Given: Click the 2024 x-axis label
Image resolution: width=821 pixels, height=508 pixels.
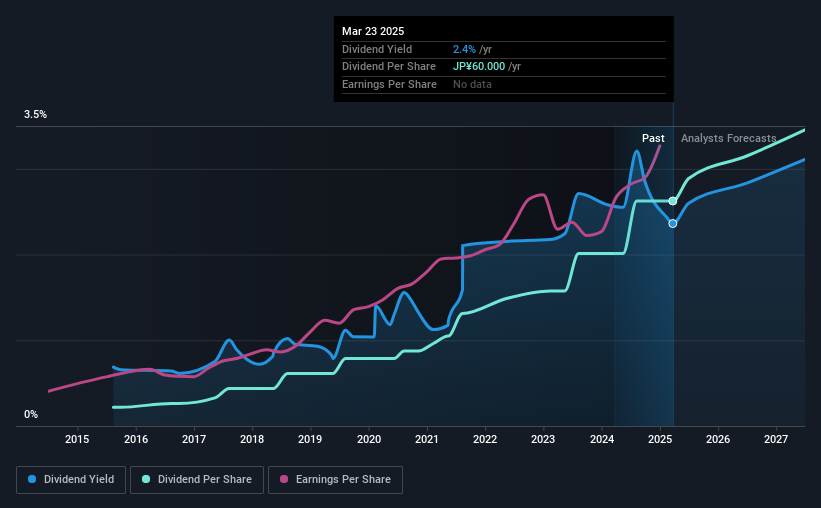Looking at the screenshot, I should pyautogui.click(x=602, y=439).
